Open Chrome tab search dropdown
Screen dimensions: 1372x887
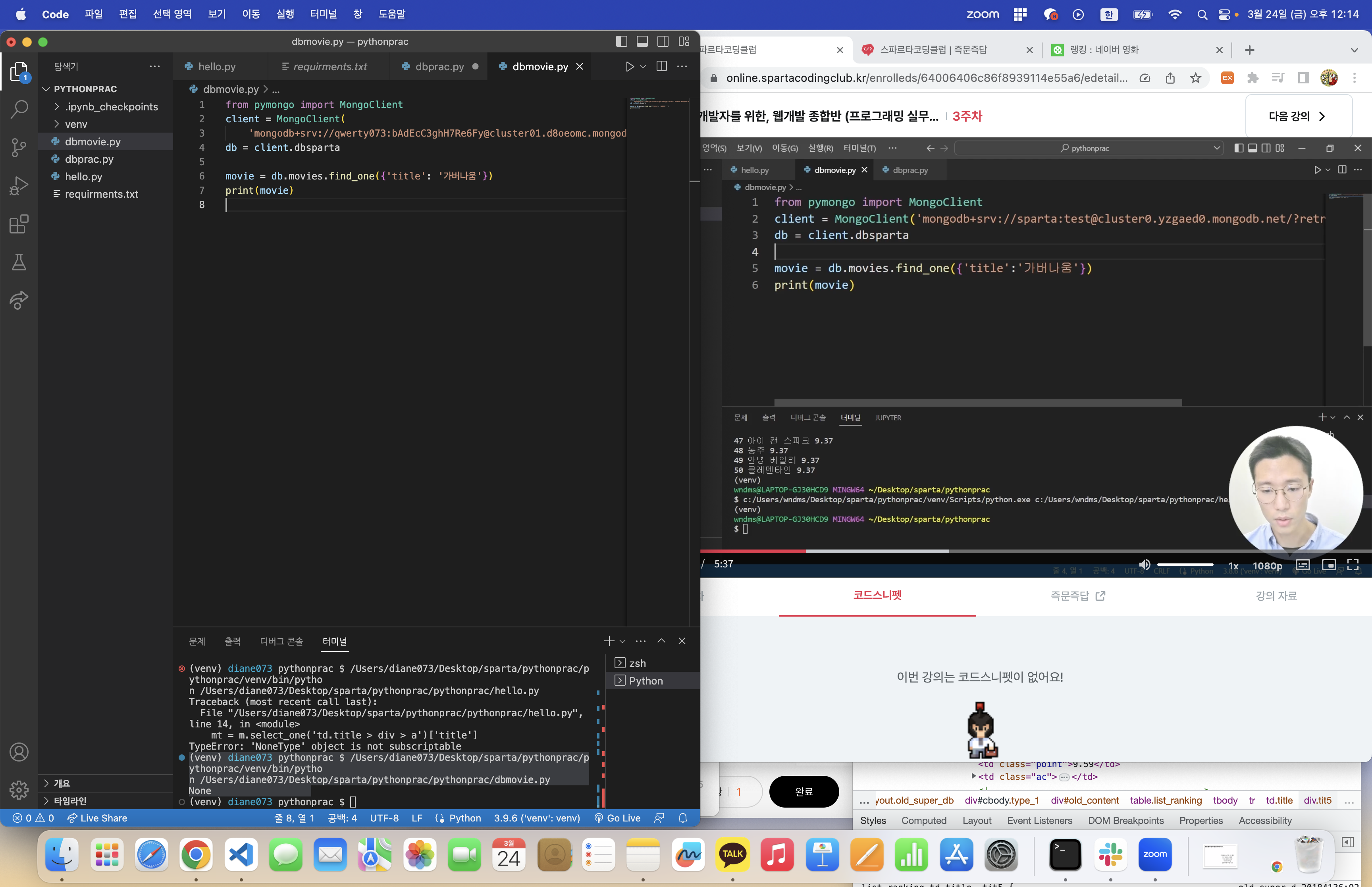(1354, 50)
